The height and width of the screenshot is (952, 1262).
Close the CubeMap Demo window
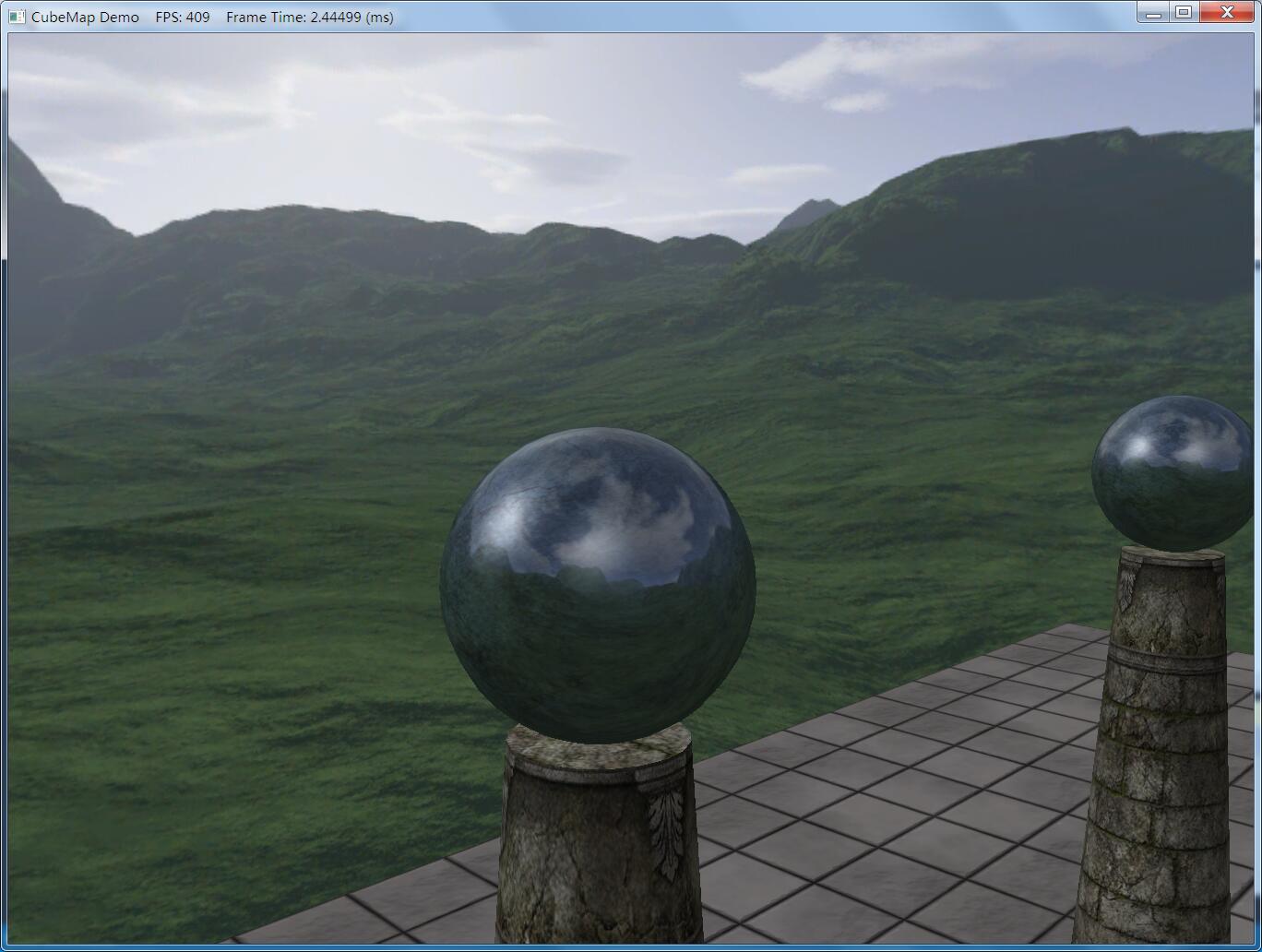tap(1225, 13)
